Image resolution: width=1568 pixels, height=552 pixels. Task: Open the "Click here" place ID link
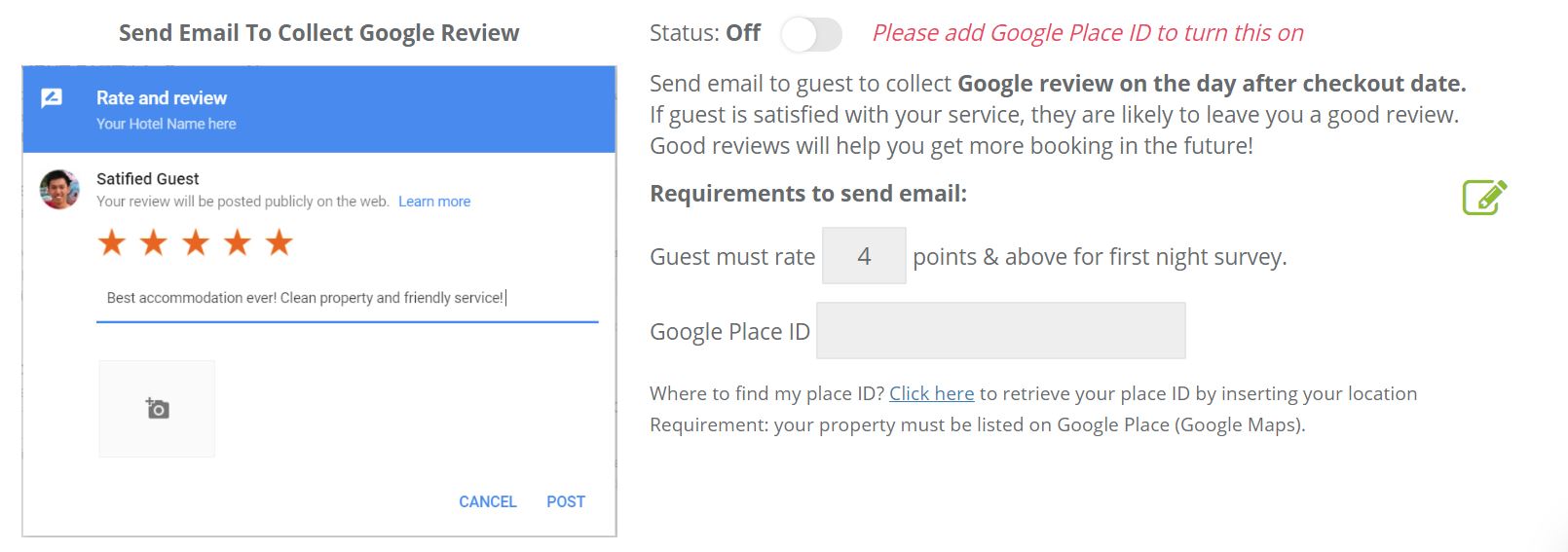[931, 393]
